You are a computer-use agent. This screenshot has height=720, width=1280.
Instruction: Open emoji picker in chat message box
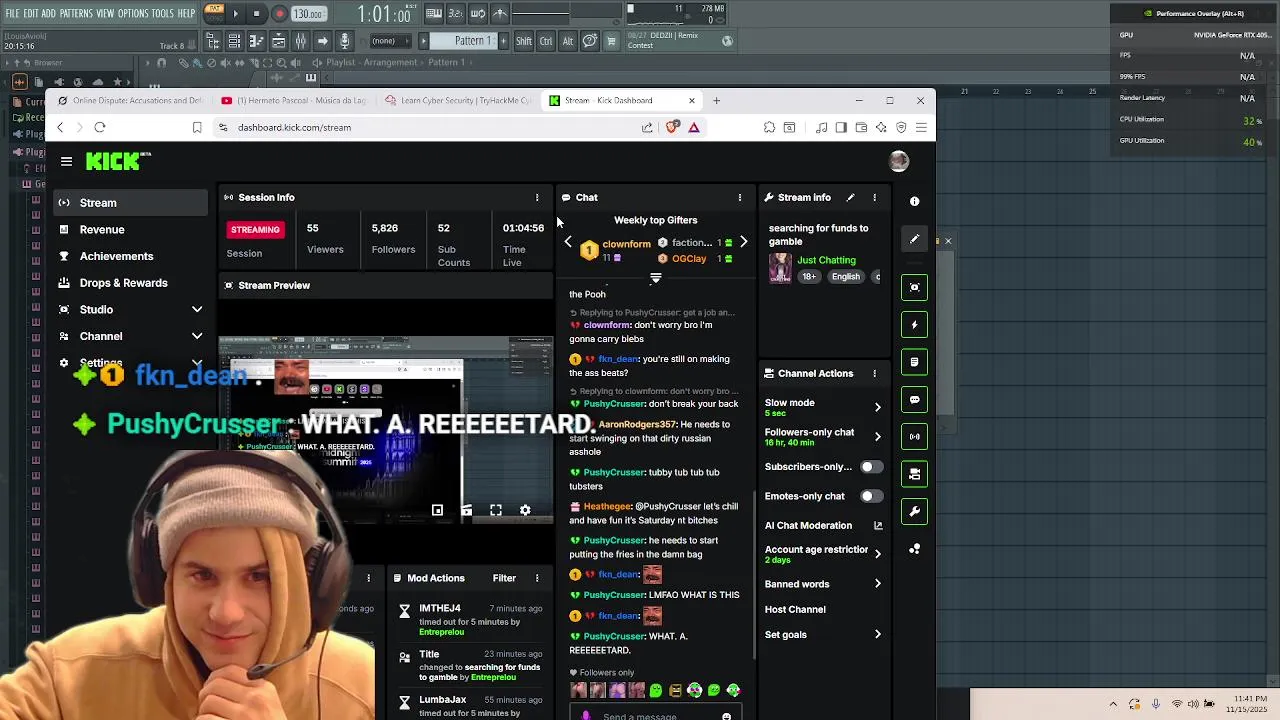726,716
